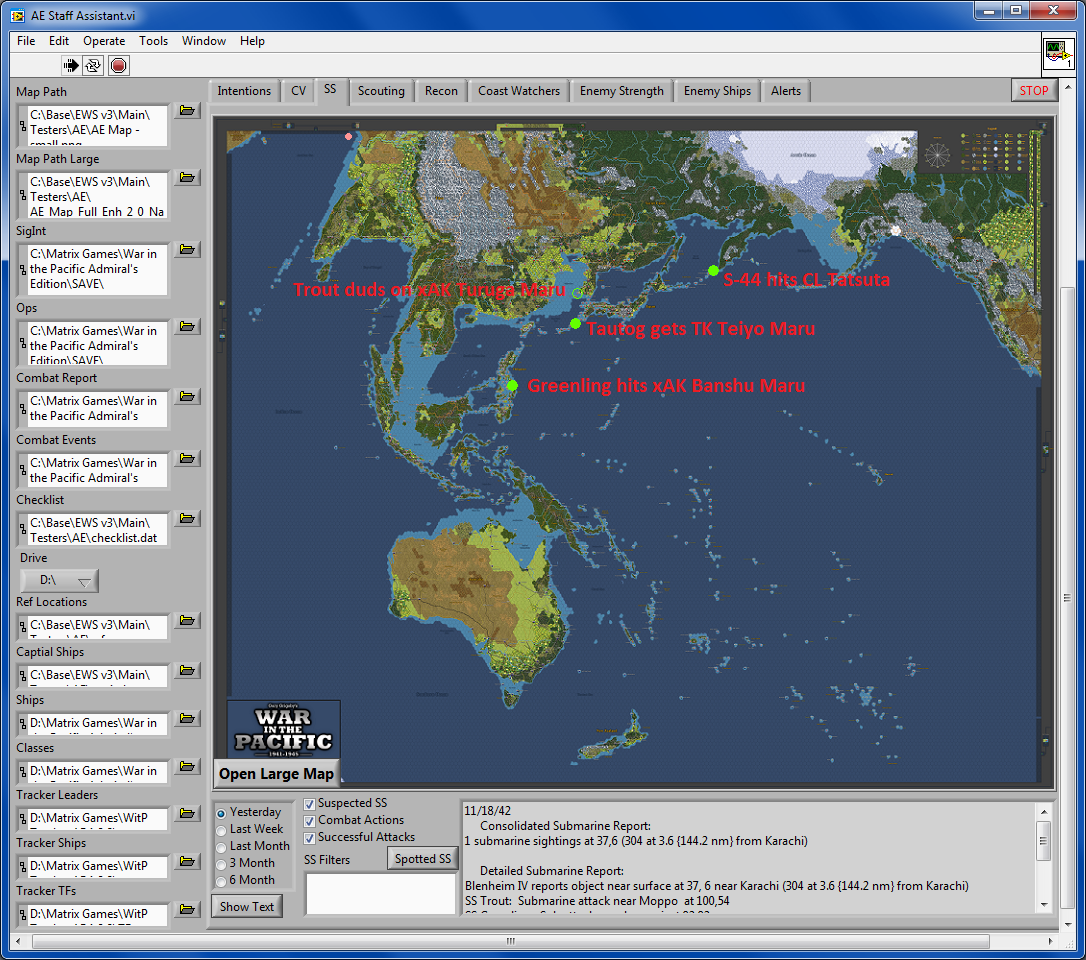This screenshot has height=960, width=1086.
Task: Click the Run Continuously toolbar icon
Action: (x=93, y=66)
